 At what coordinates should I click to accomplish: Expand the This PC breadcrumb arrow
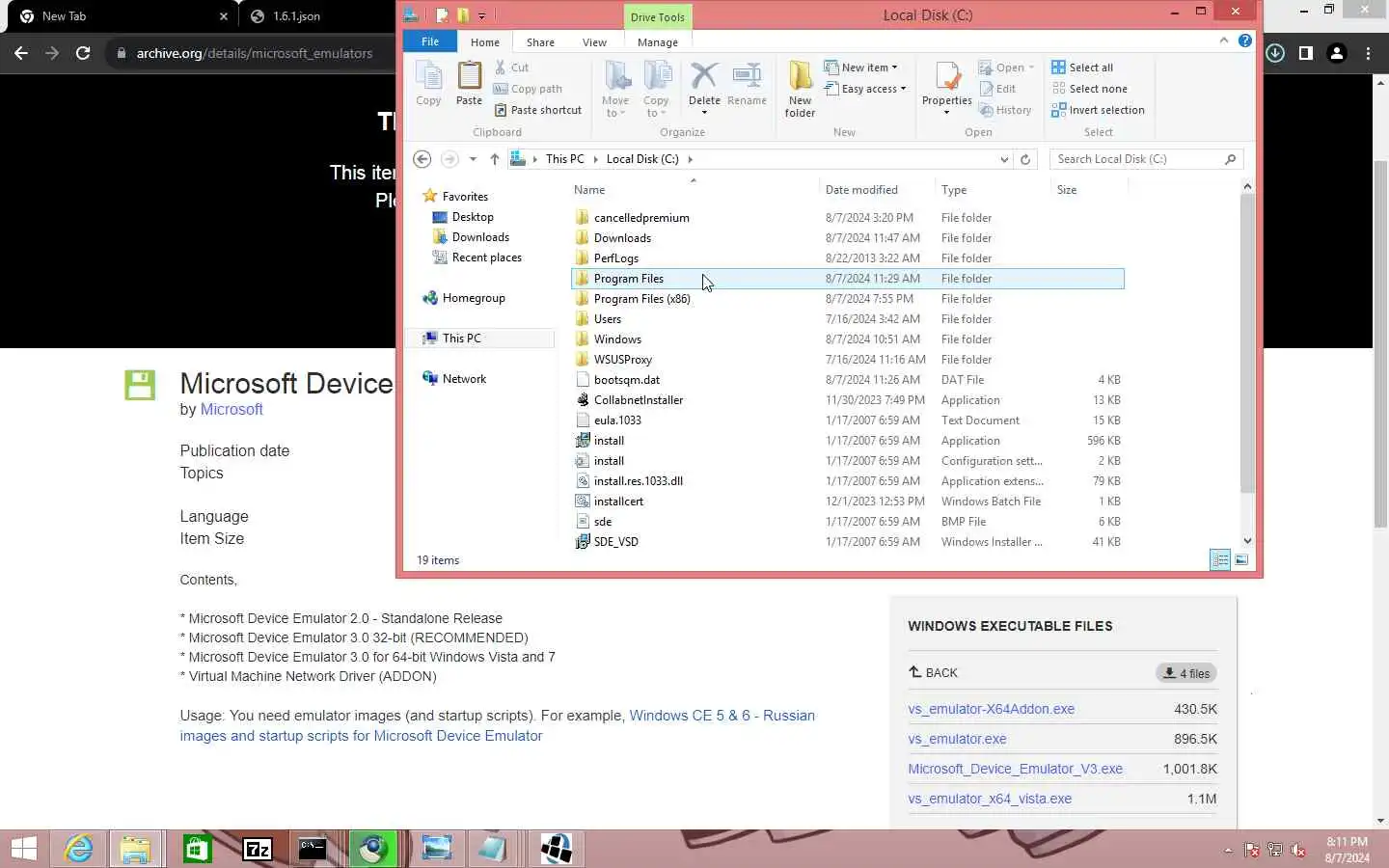[x=595, y=159]
